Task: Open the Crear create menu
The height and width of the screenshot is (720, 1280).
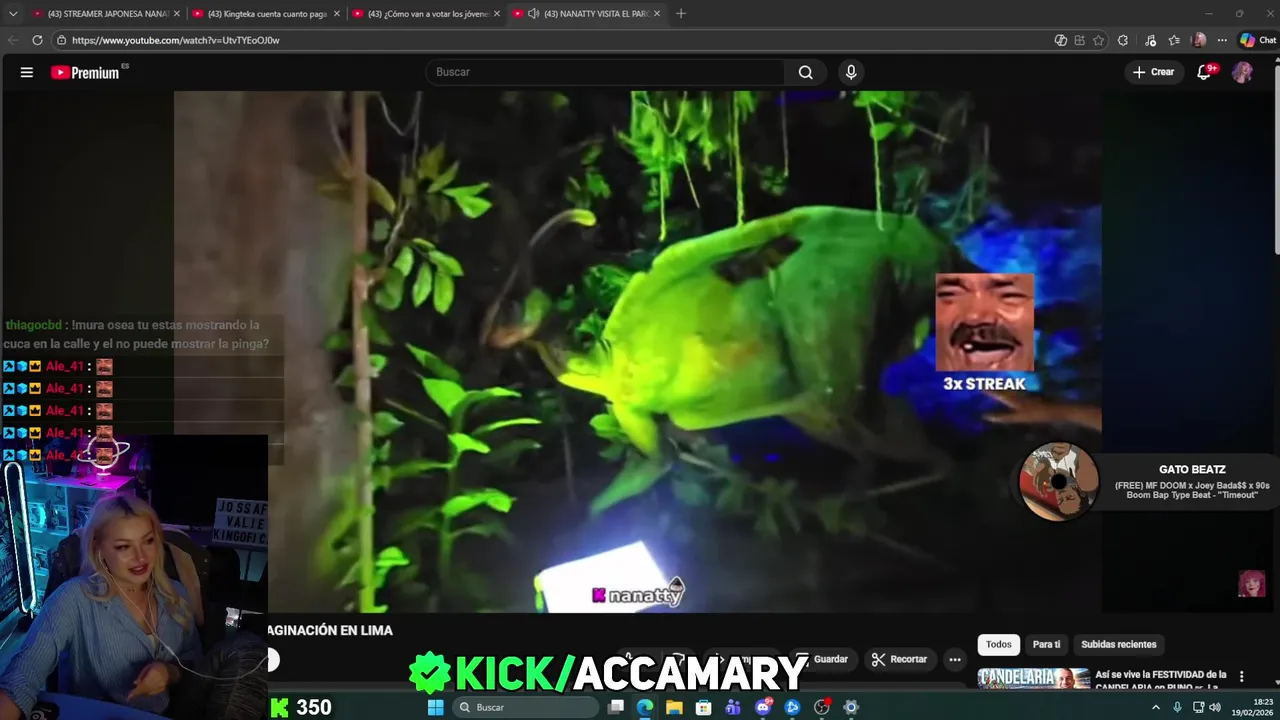Action: click(x=1153, y=72)
